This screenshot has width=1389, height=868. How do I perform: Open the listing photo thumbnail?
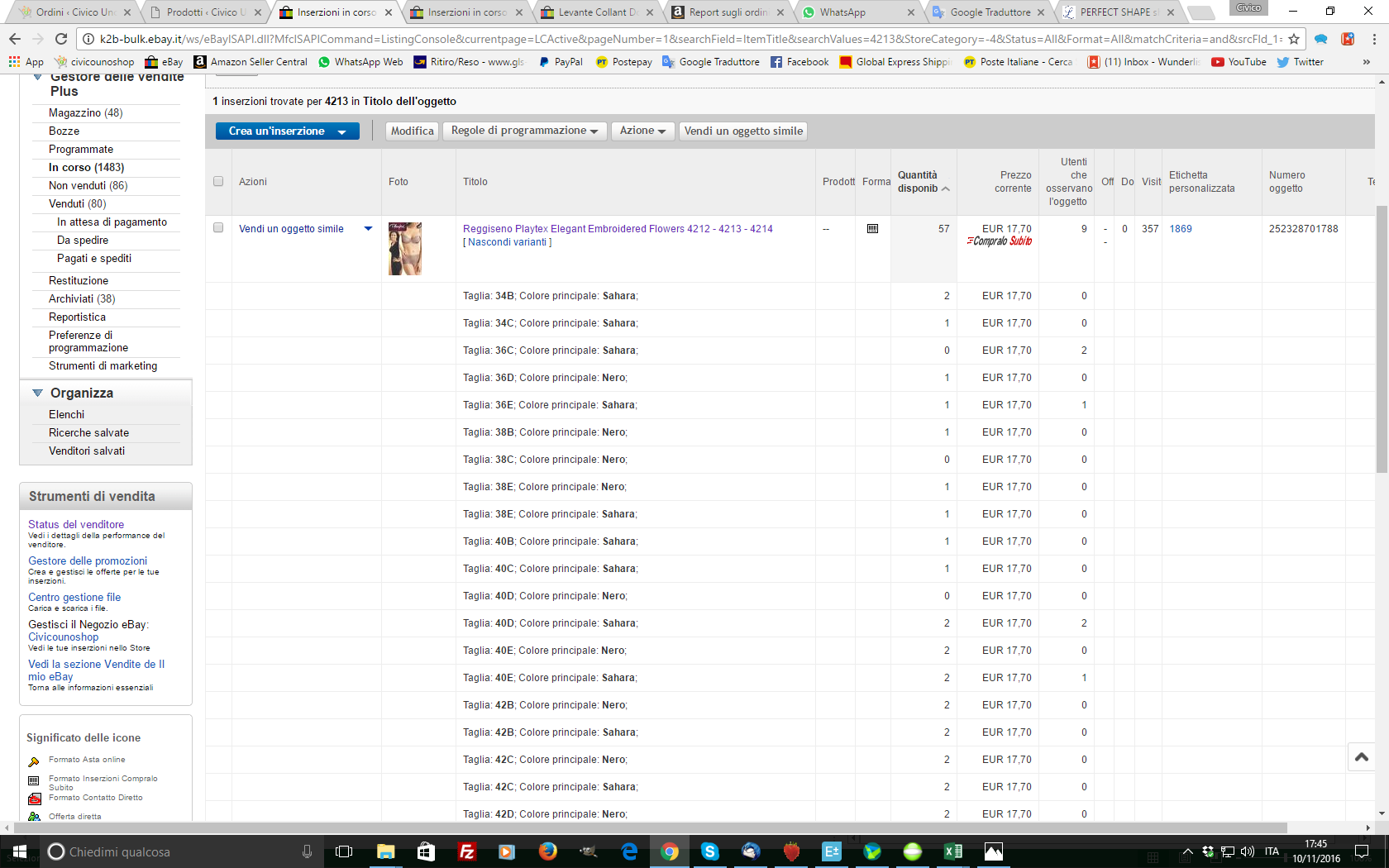click(405, 249)
